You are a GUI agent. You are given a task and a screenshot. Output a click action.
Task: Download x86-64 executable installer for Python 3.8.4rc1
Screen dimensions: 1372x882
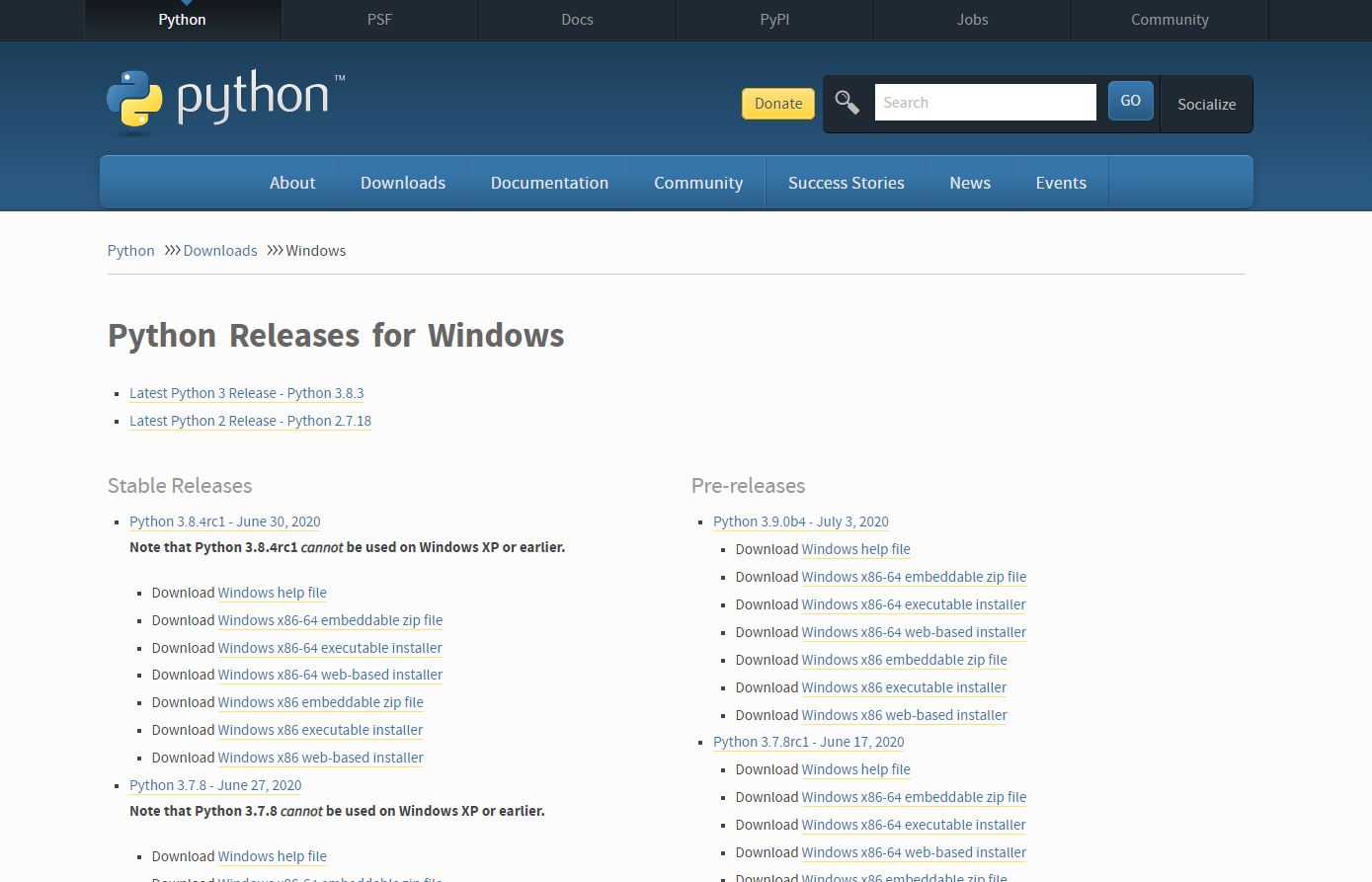pos(330,648)
